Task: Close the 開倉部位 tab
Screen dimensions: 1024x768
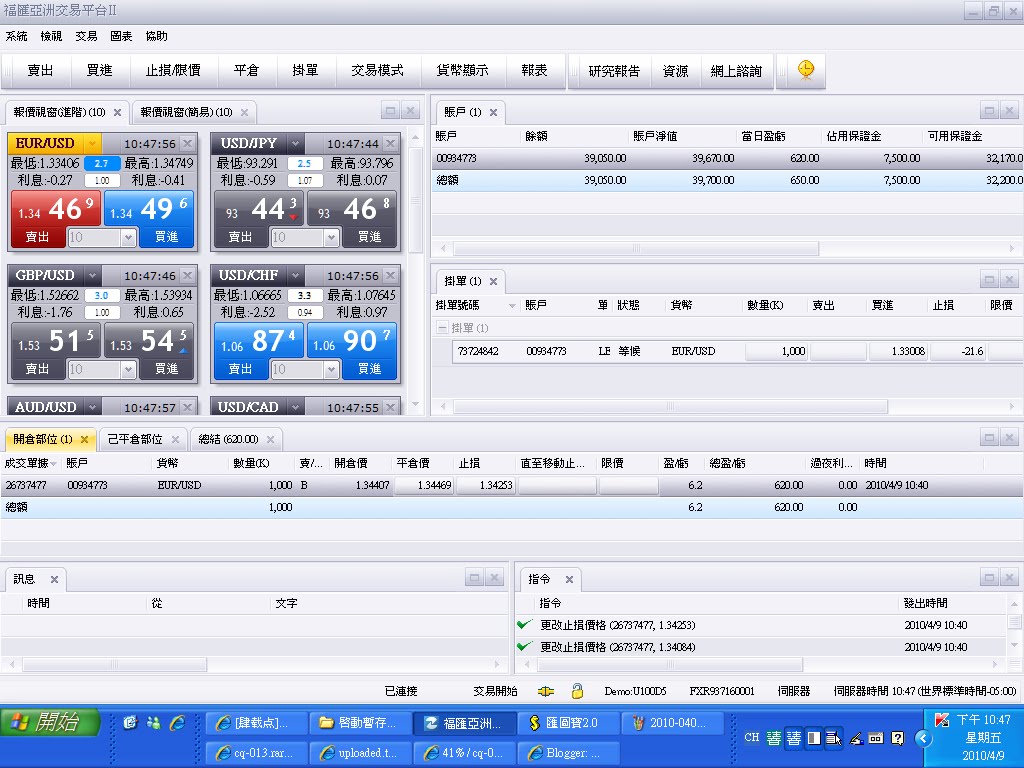Action: click(84, 440)
